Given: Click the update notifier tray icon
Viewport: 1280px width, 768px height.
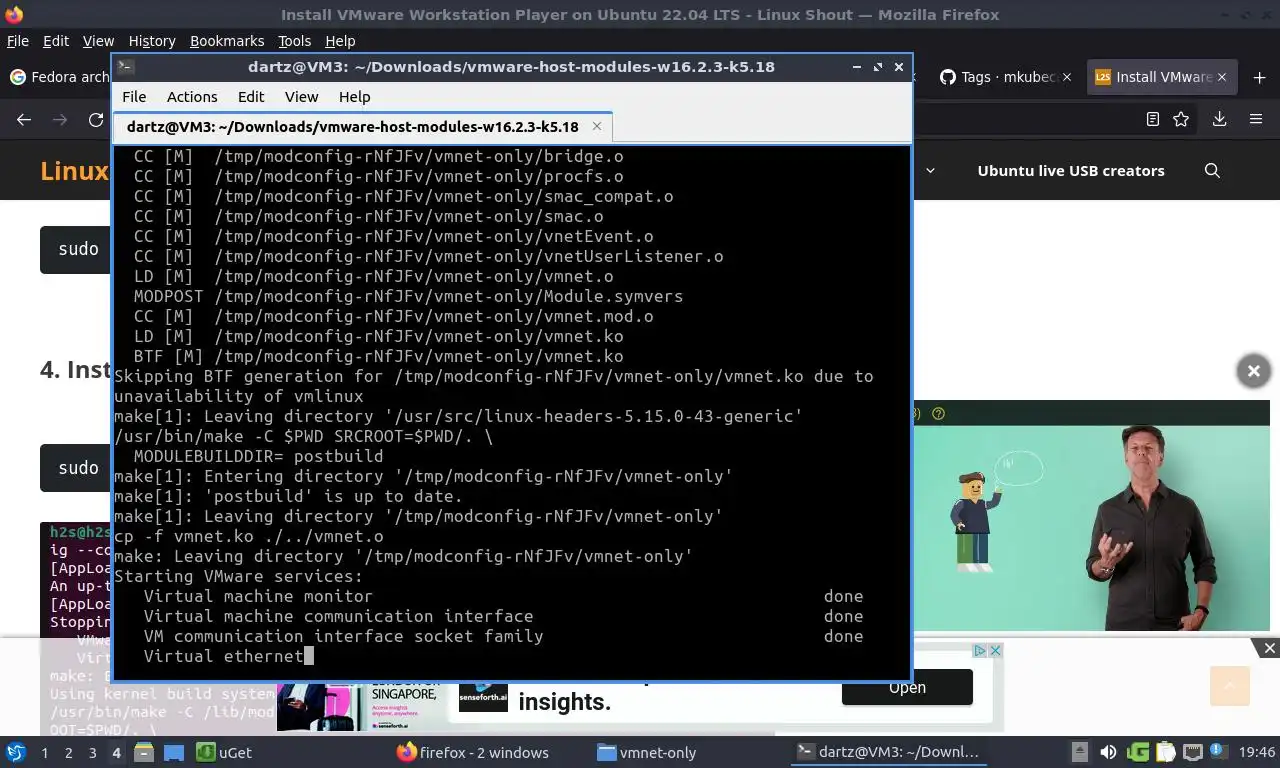Looking at the screenshot, I should pyautogui.click(x=1219, y=752).
